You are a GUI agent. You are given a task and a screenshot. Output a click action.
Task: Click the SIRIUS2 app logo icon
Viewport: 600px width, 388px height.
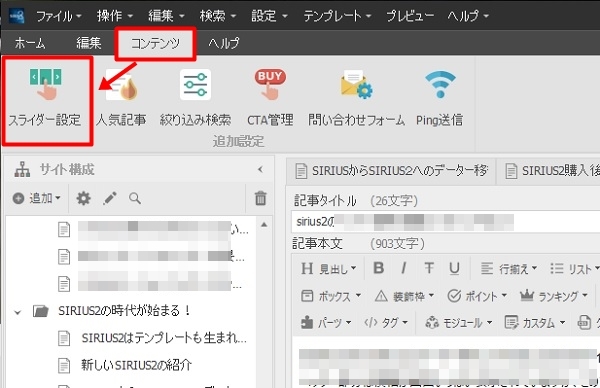point(16,16)
